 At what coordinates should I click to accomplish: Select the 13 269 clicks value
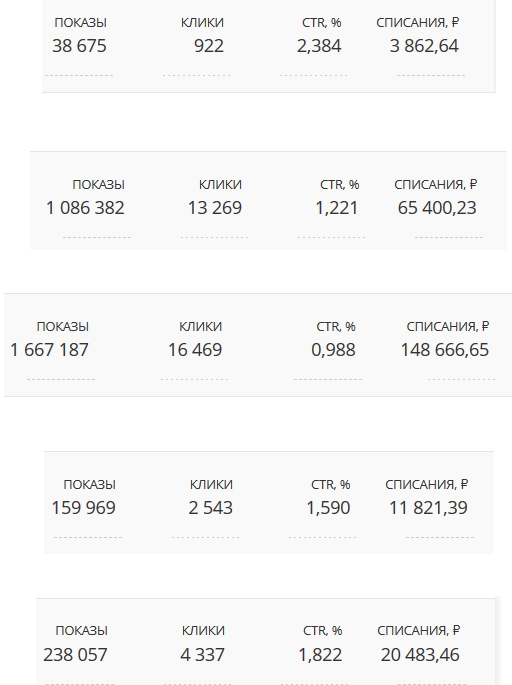(x=214, y=208)
